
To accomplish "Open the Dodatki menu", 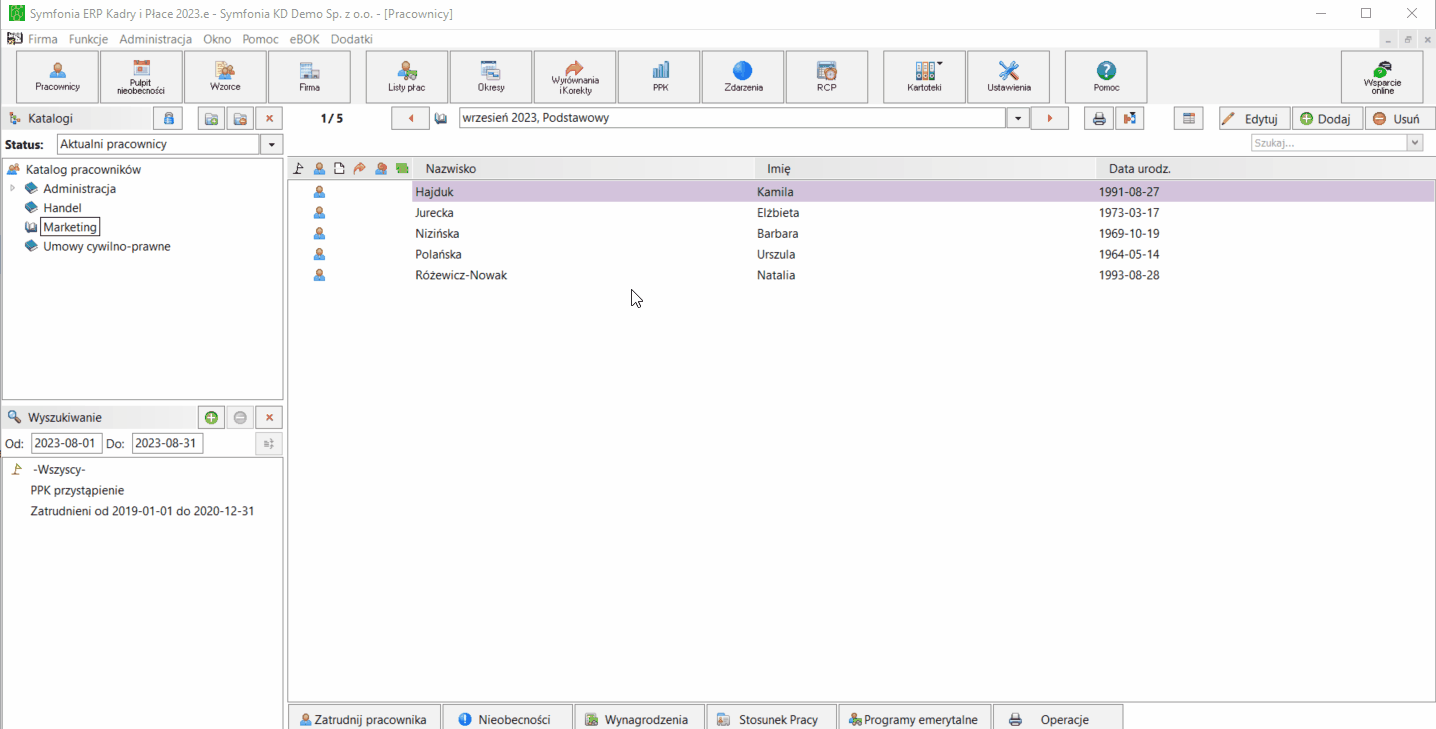I will [x=352, y=39].
